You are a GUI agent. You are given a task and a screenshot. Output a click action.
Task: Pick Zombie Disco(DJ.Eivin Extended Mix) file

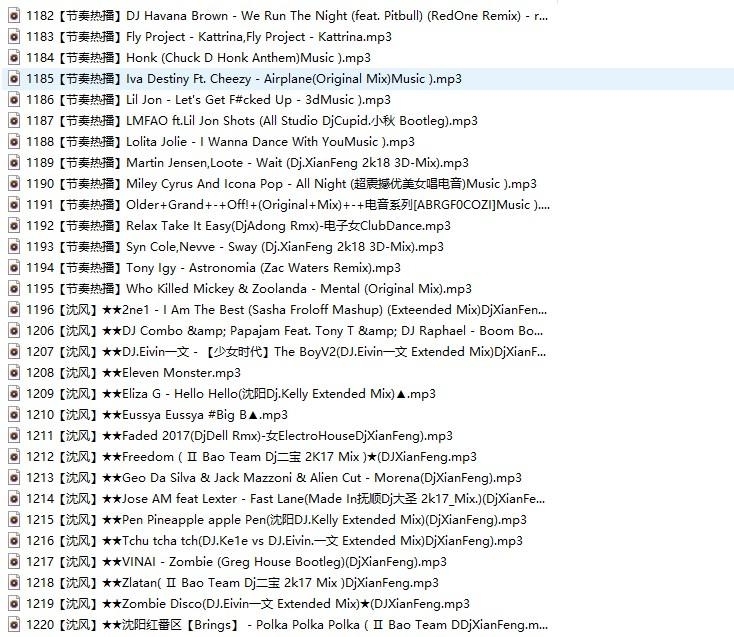248,604
